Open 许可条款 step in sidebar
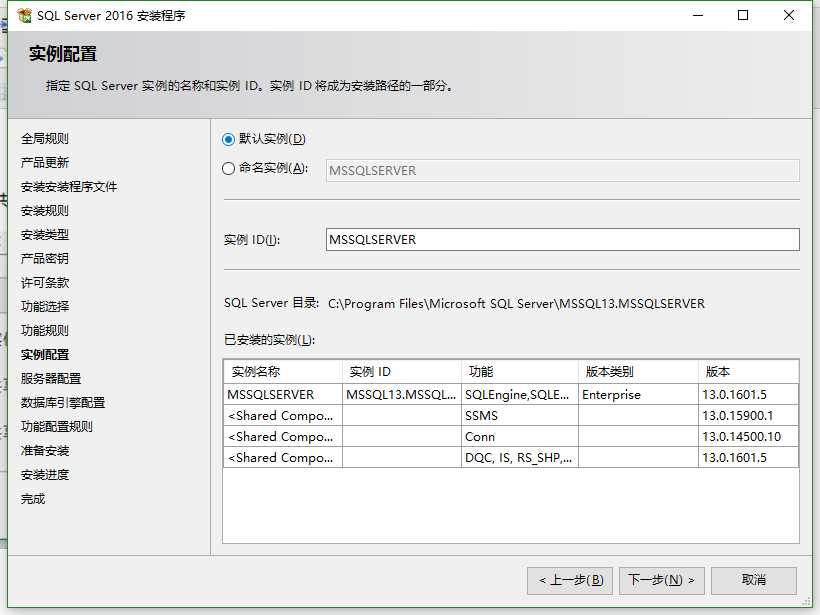 click(x=45, y=283)
